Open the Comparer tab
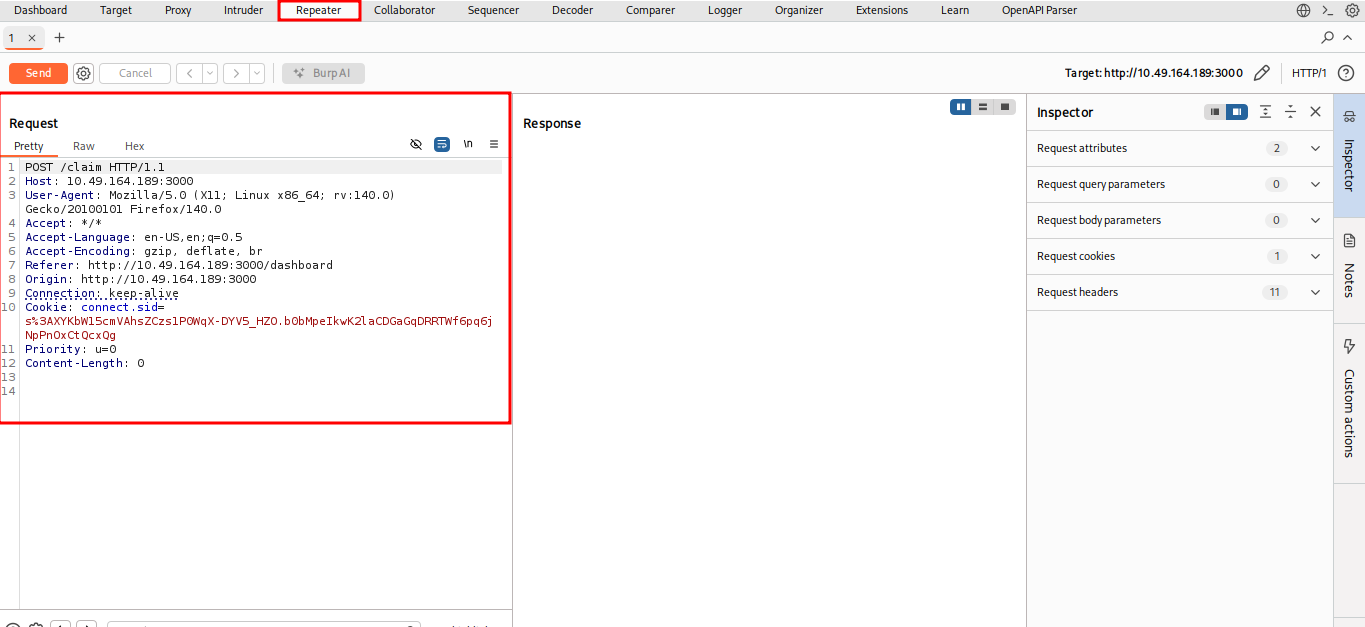The width and height of the screenshot is (1365, 627). click(650, 10)
